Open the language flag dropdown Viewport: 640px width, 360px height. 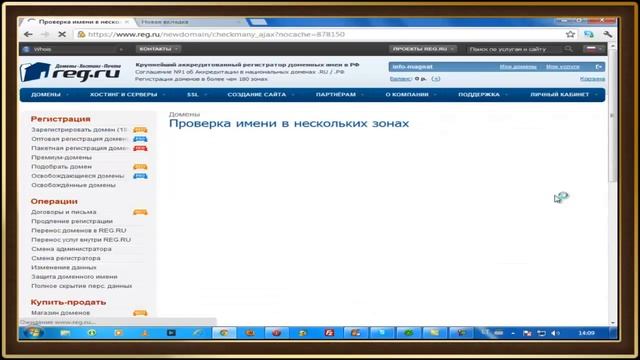[x=594, y=49]
